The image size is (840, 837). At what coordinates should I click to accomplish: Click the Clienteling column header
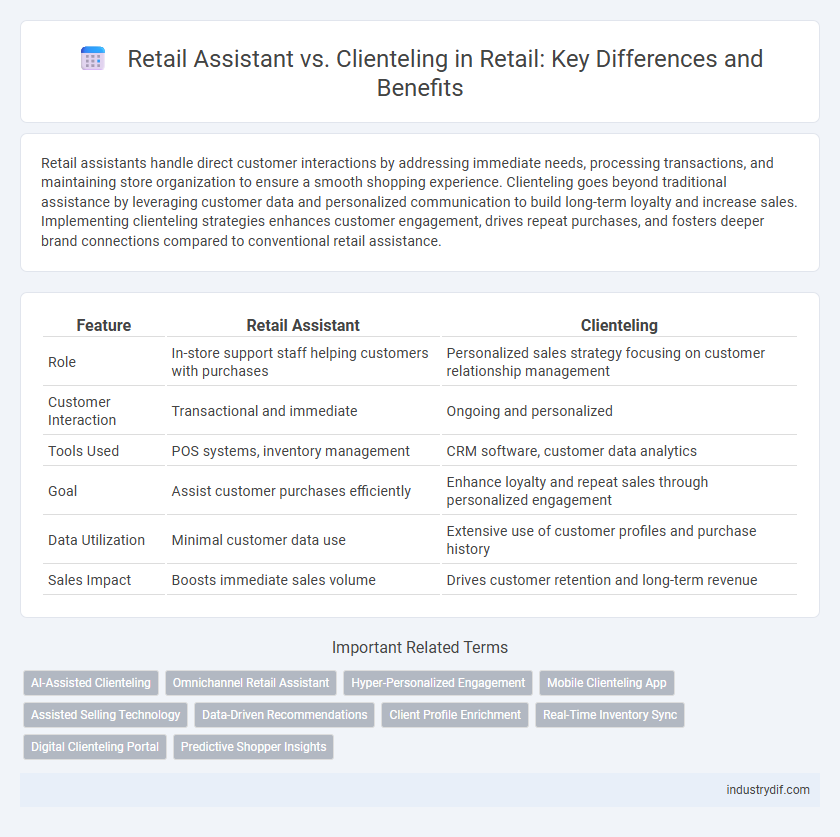(x=619, y=325)
